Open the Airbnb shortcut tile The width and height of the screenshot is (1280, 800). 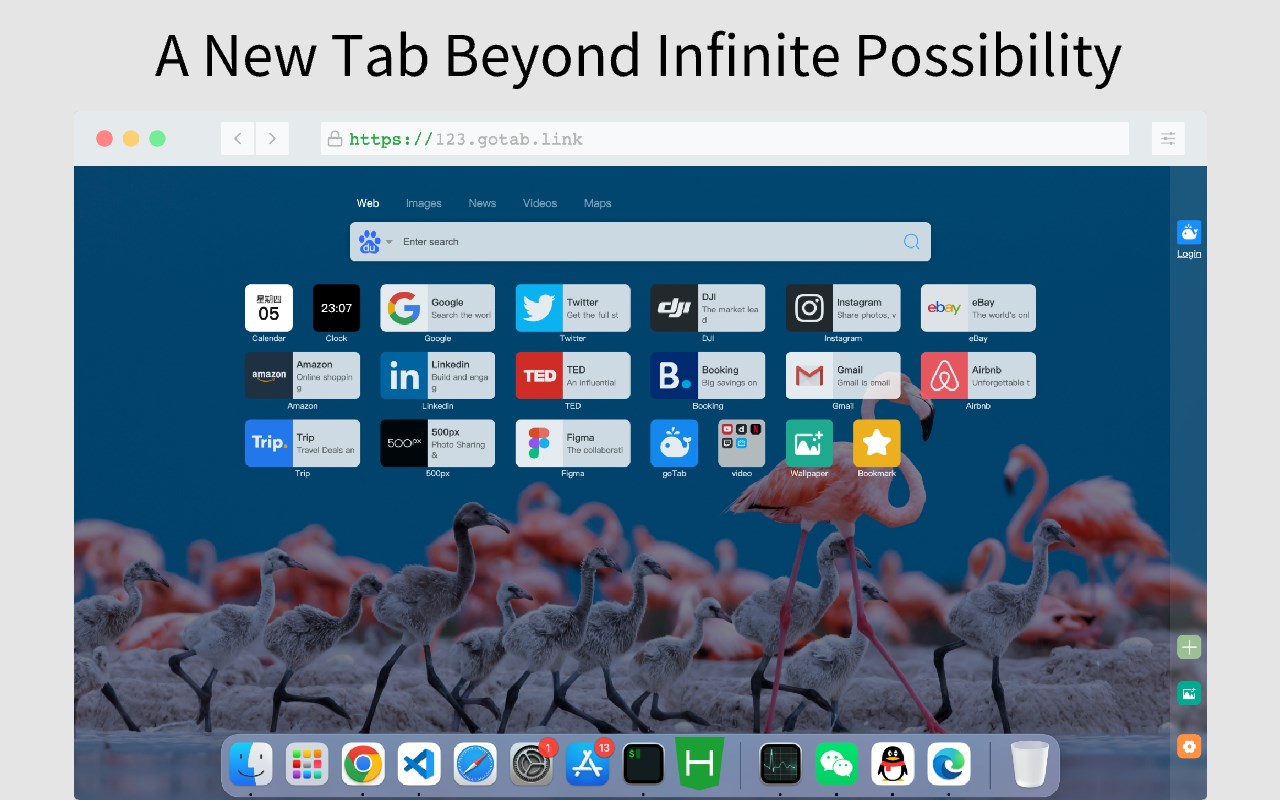[x=978, y=375]
